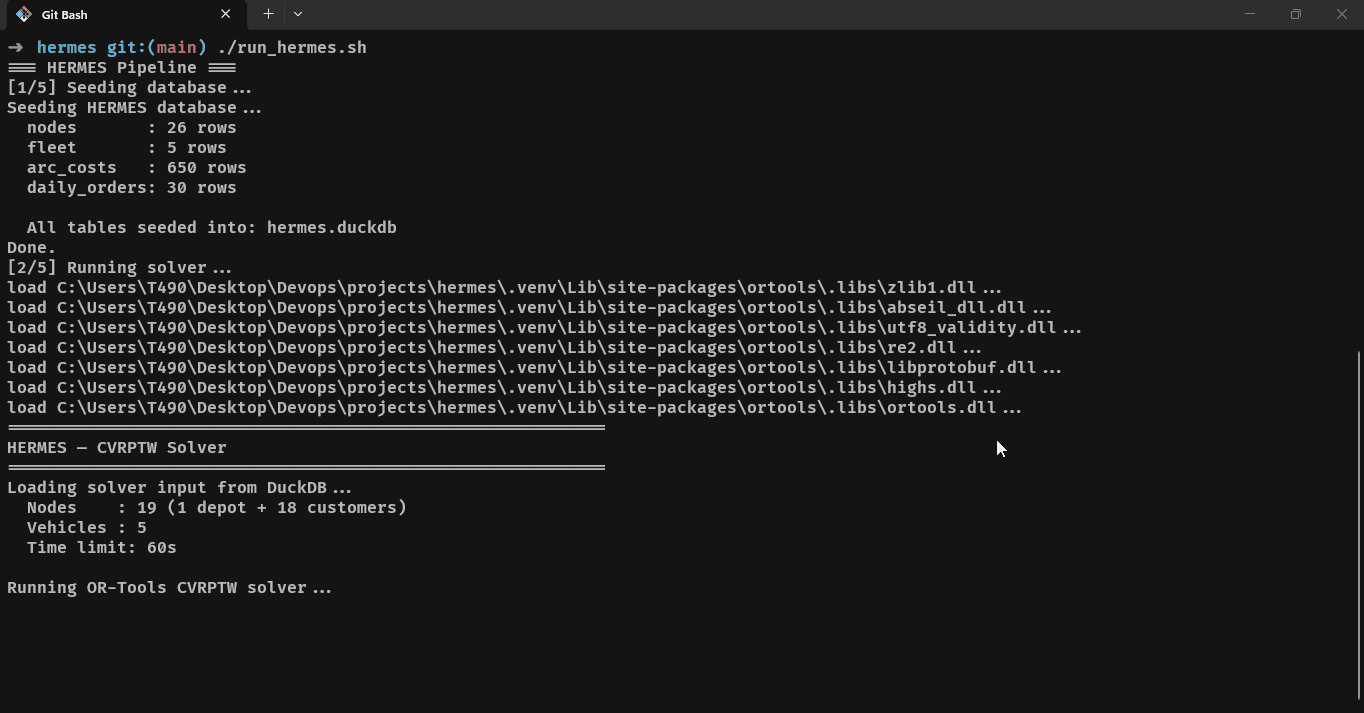Click the 'fleet : 5 rows' line
The height and width of the screenshot is (713, 1364).
126,148
